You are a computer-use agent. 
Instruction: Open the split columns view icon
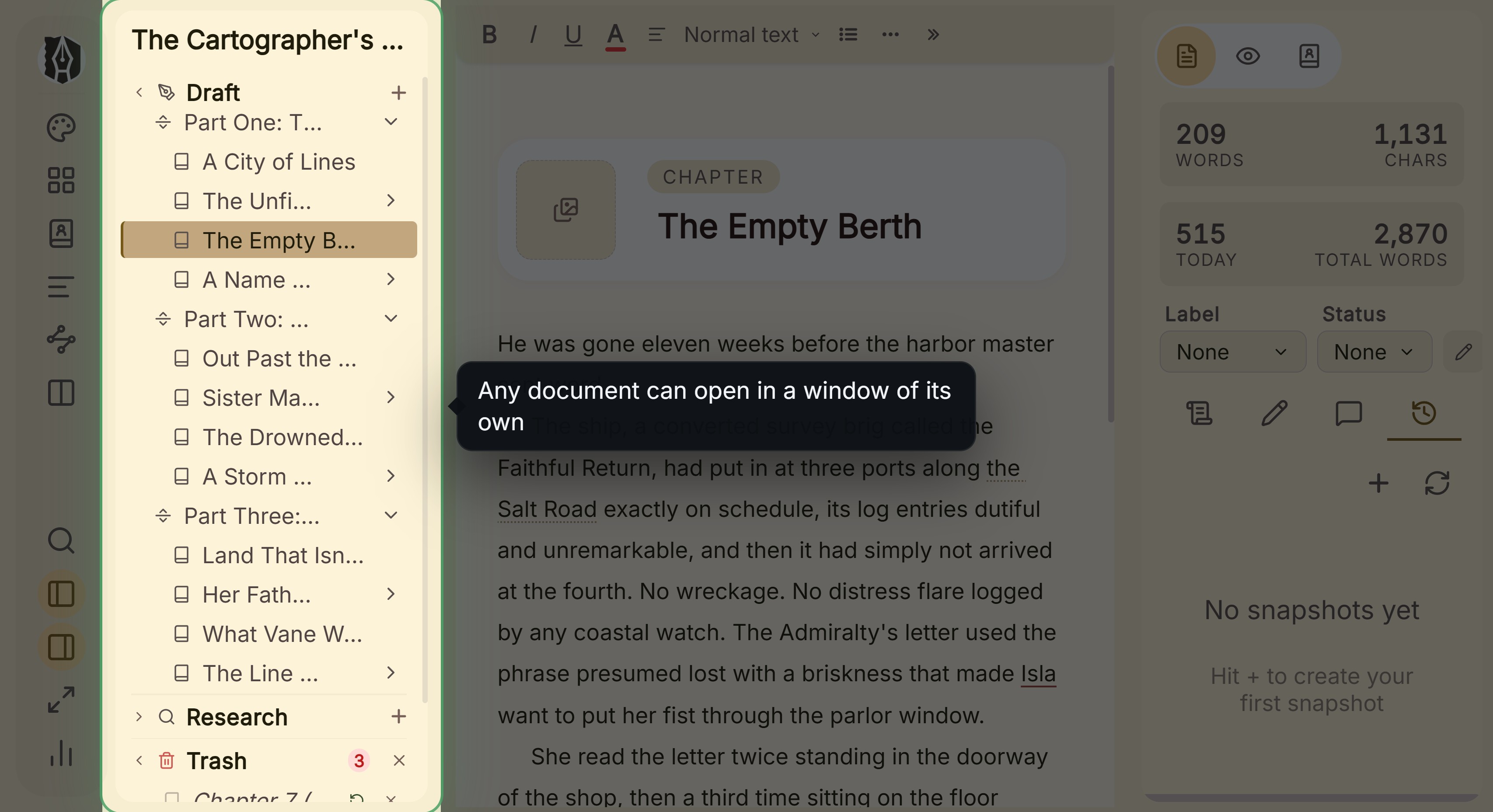point(61,393)
